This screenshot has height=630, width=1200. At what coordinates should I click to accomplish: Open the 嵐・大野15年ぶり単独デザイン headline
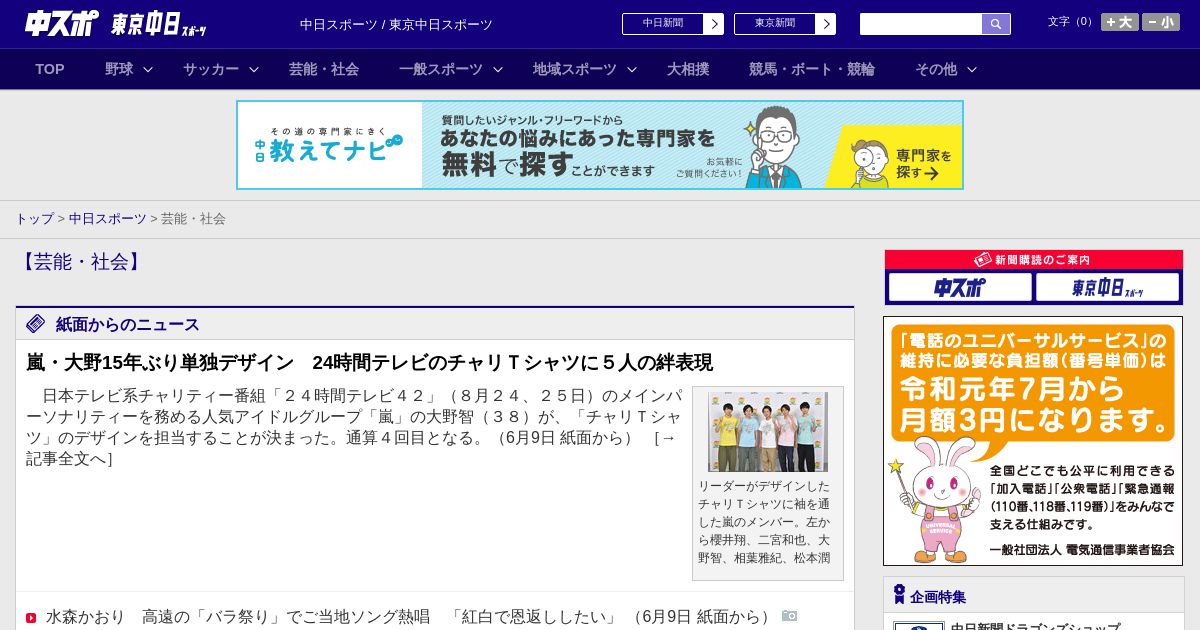[369, 362]
